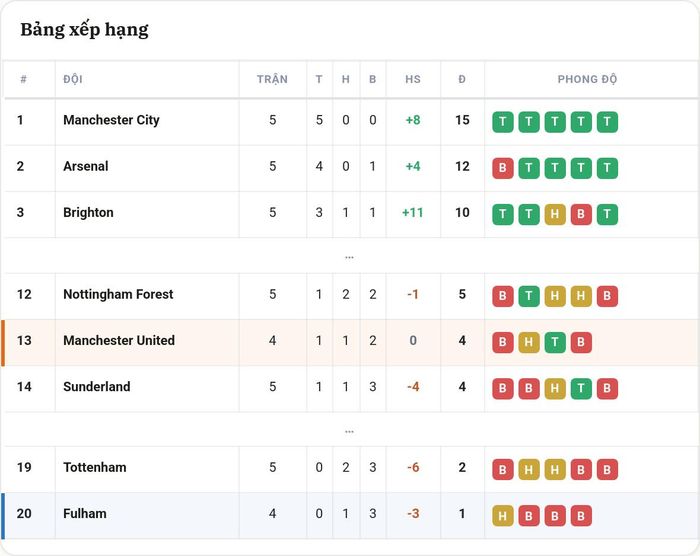Click Manchester United's green T form badge
The width and height of the screenshot is (700, 556).
coord(555,343)
